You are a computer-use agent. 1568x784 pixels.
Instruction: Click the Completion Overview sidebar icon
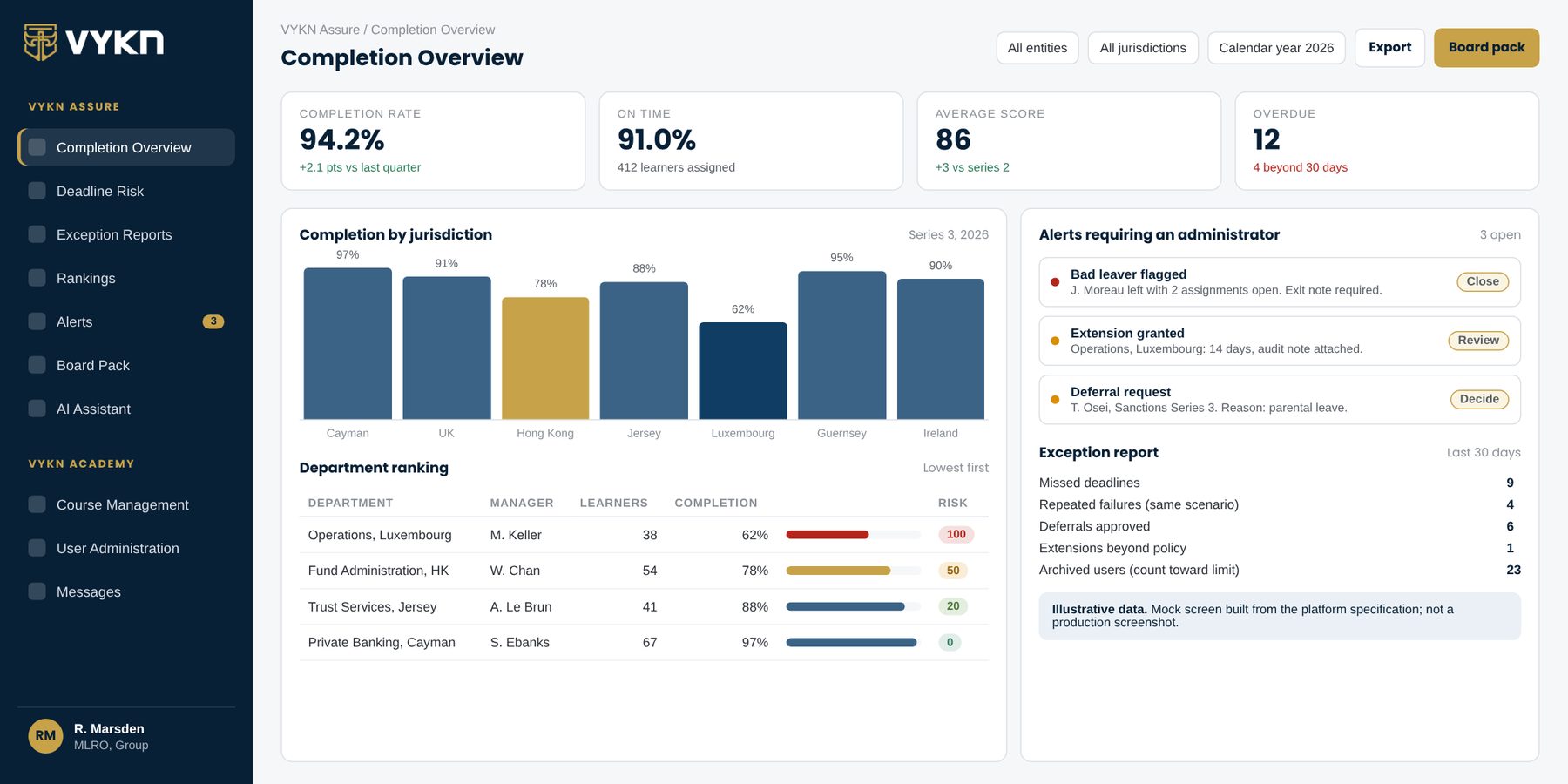pyautogui.click(x=37, y=147)
